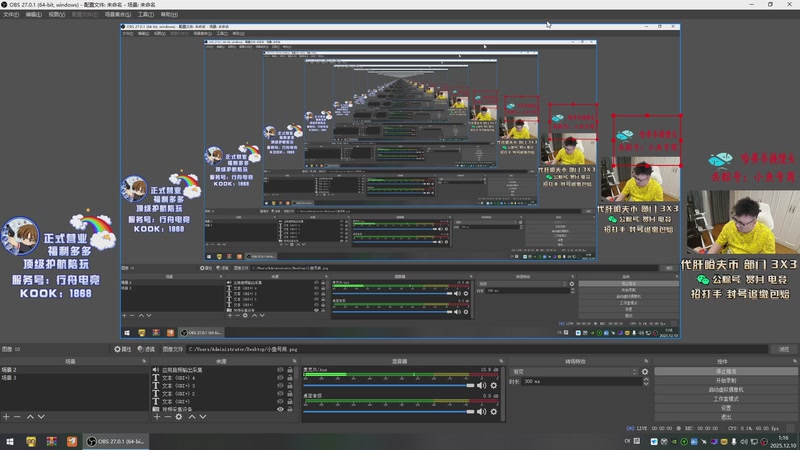
Task: Toggle visibility eye of 文本 (GDI+) 3
Action: click(280, 386)
